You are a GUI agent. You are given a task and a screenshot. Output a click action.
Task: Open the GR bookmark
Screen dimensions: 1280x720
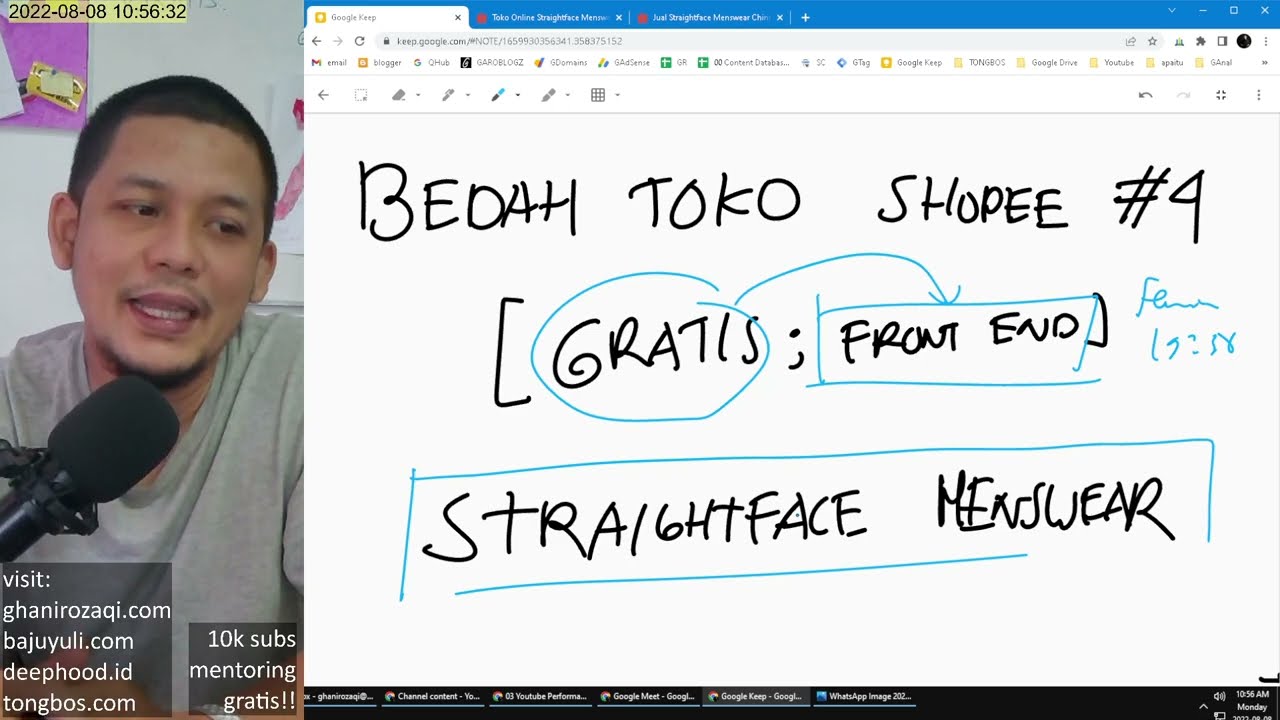(x=675, y=62)
